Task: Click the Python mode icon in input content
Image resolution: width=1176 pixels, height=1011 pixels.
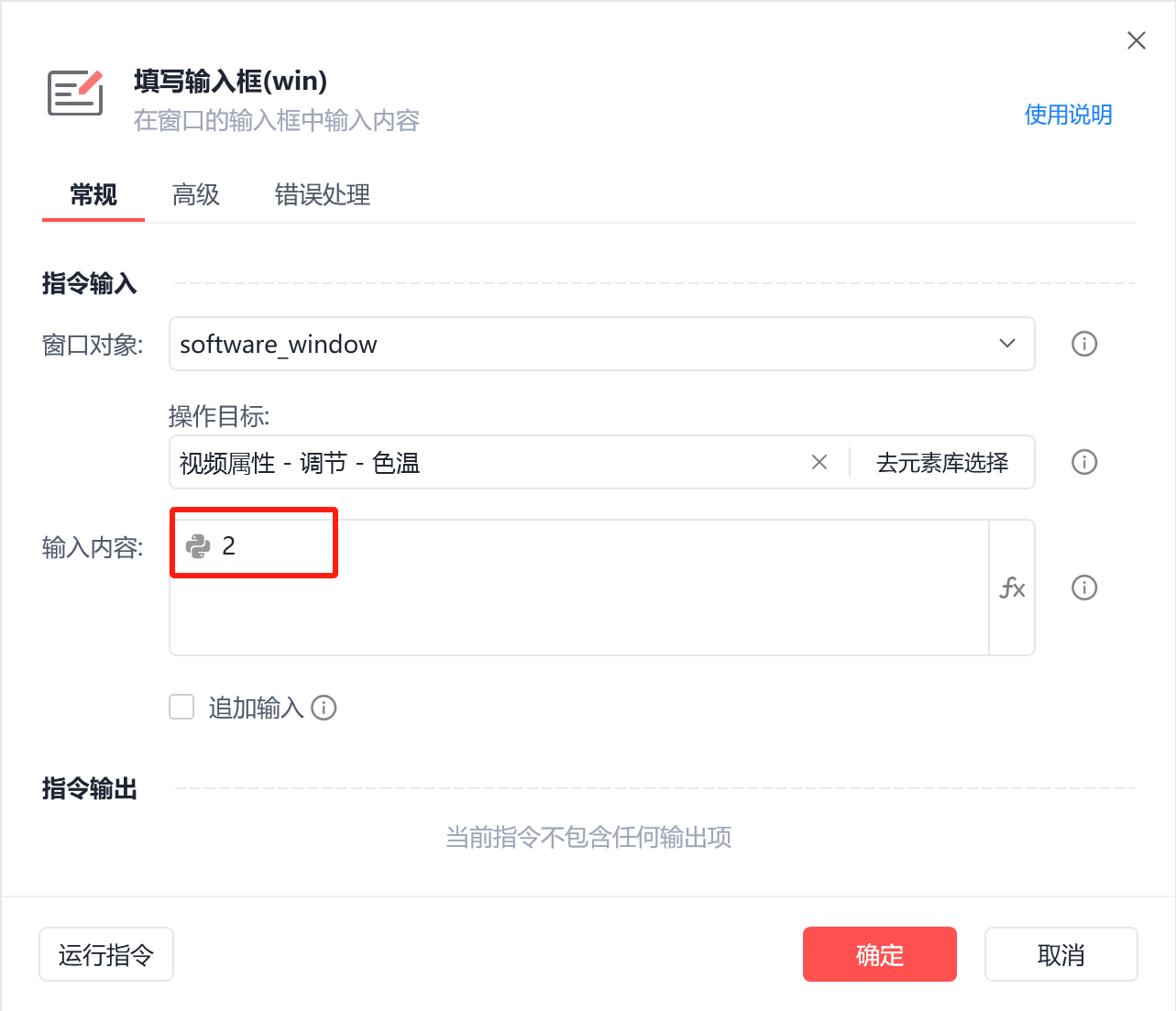Action: [x=198, y=546]
